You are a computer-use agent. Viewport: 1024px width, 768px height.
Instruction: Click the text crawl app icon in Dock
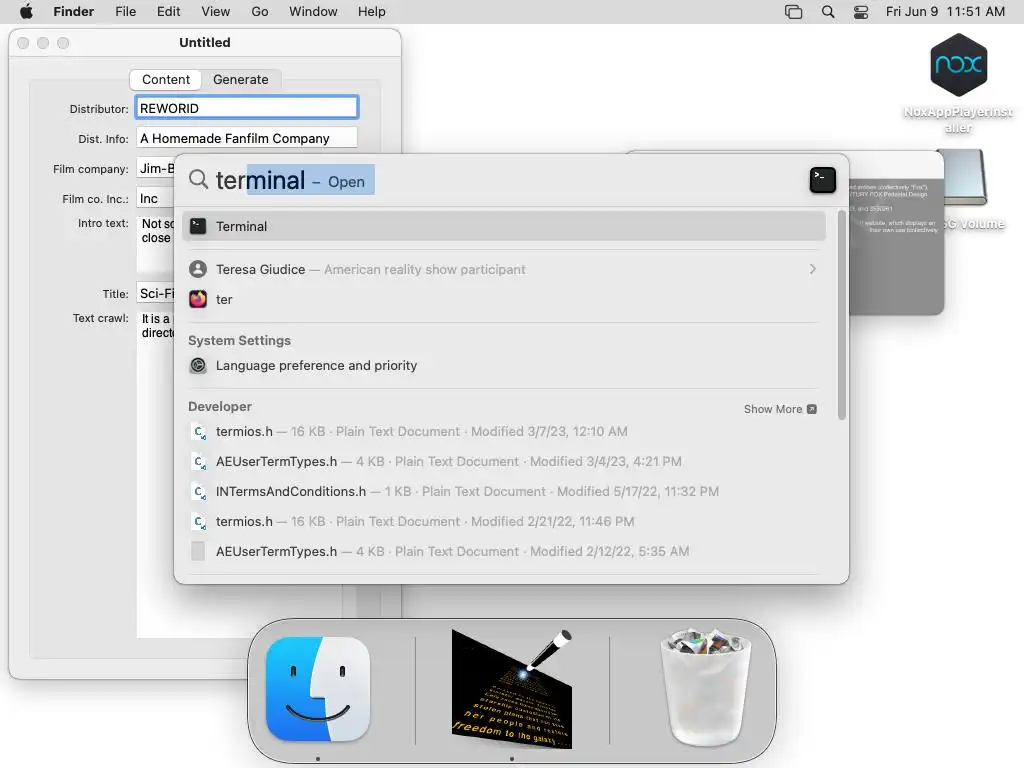tap(512, 689)
